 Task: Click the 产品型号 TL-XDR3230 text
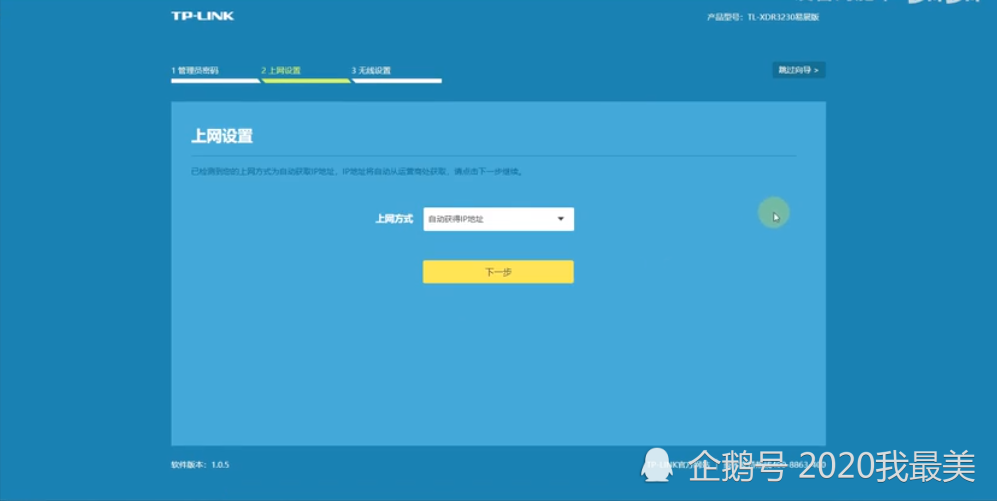[x=763, y=17]
